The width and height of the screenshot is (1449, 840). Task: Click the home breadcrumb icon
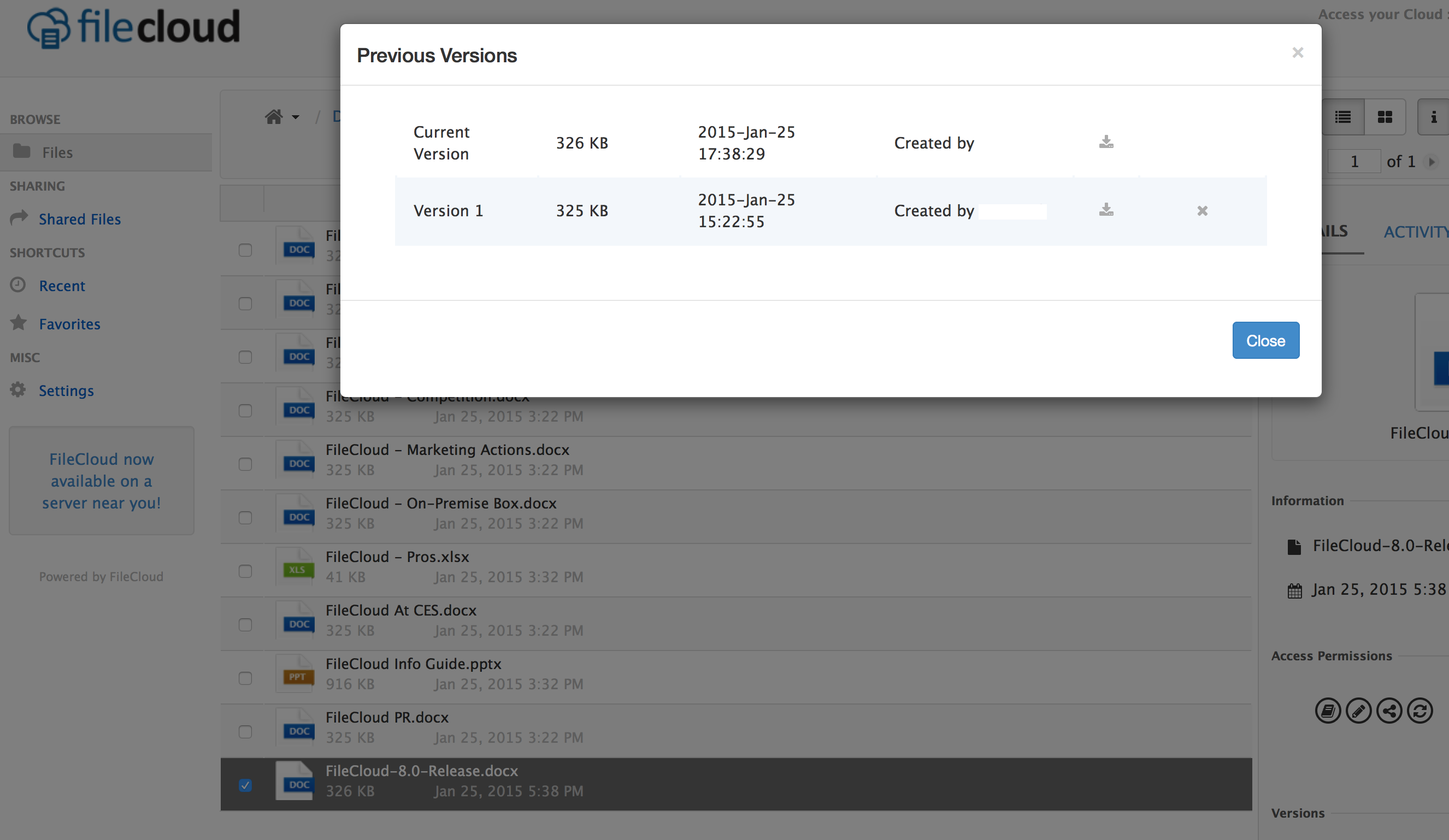point(274,117)
